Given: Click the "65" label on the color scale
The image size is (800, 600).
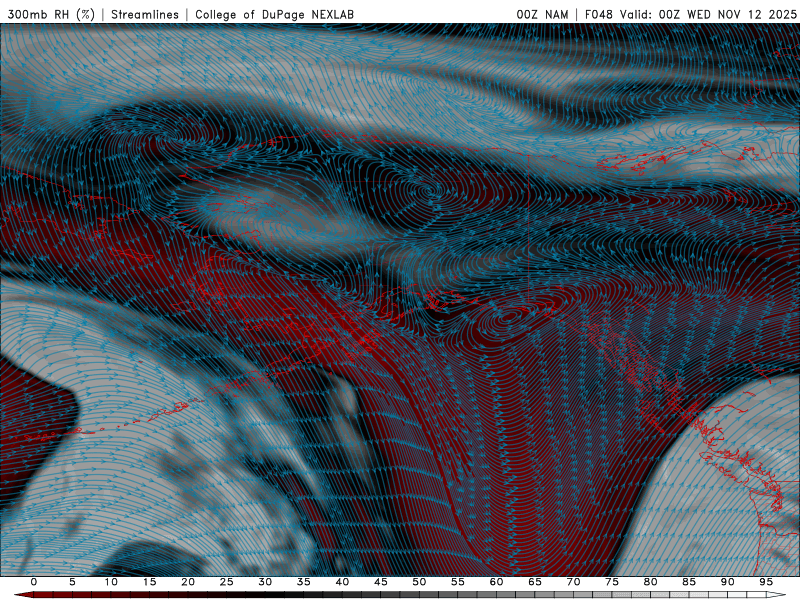Looking at the screenshot, I should (535, 582).
